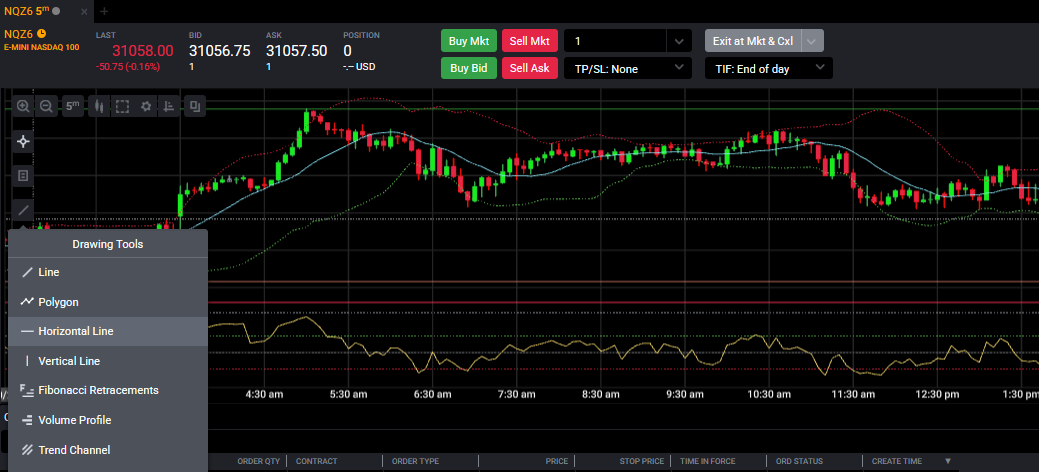This screenshot has width=1039, height=472.
Task: Click the sort arrow beside CREATE TIME
Action: click(x=948, y=461)
